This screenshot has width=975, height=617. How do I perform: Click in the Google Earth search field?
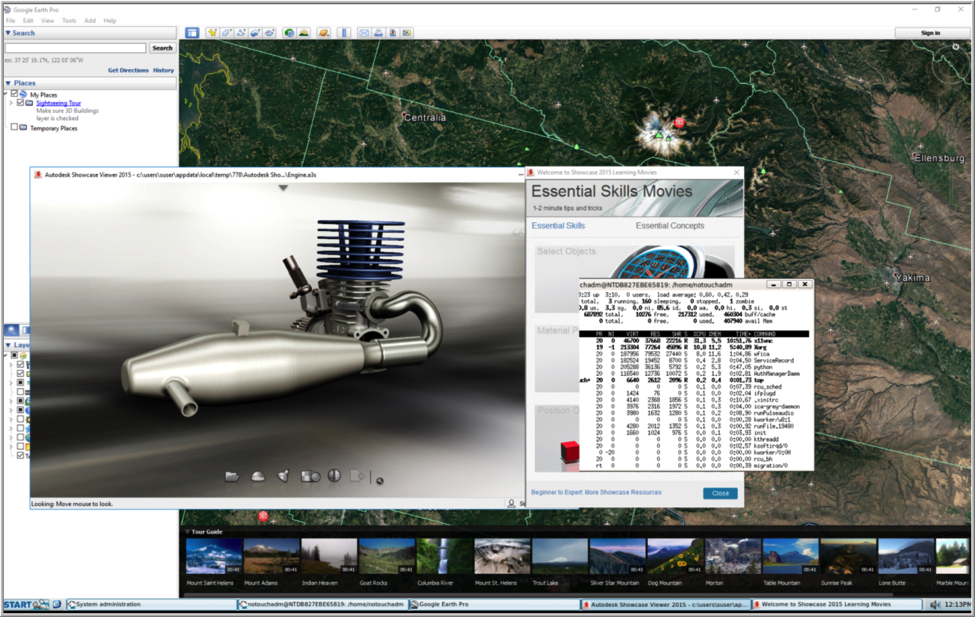(76, 48)
